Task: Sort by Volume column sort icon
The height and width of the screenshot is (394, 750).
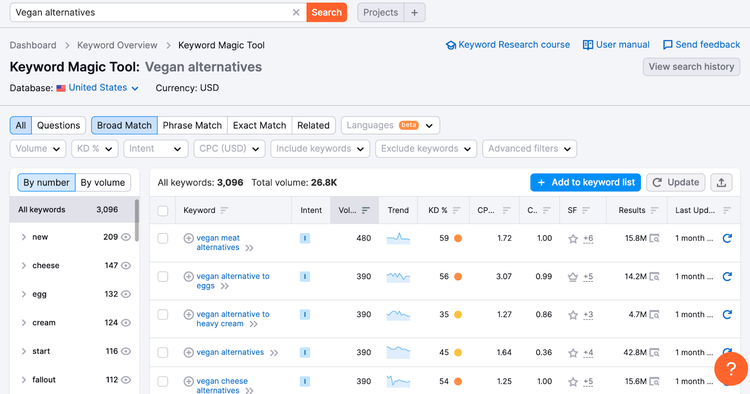Action: coord(366,210)
